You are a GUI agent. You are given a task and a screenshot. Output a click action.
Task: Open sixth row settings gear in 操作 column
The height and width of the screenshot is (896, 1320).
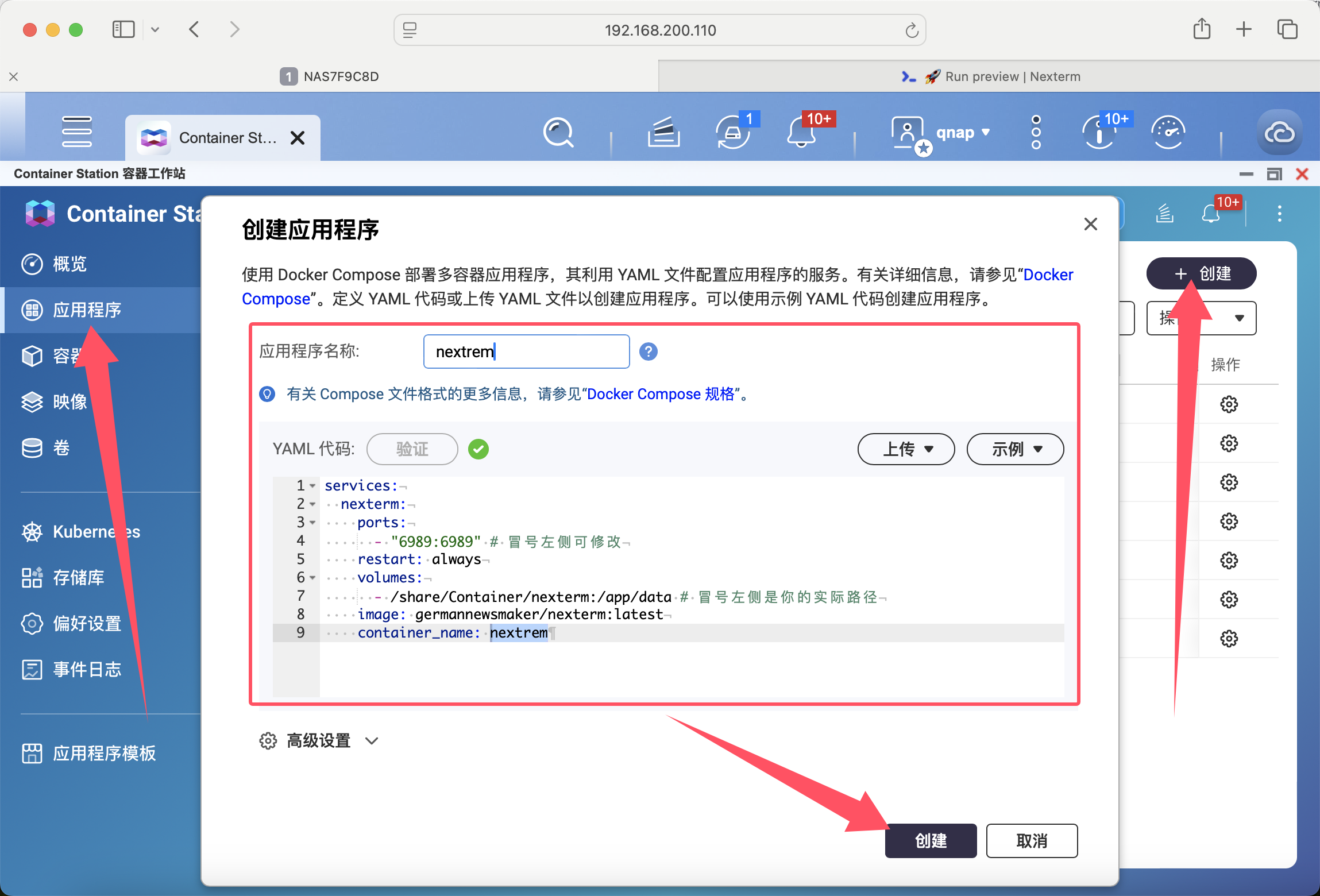(x=1229, y=600)
